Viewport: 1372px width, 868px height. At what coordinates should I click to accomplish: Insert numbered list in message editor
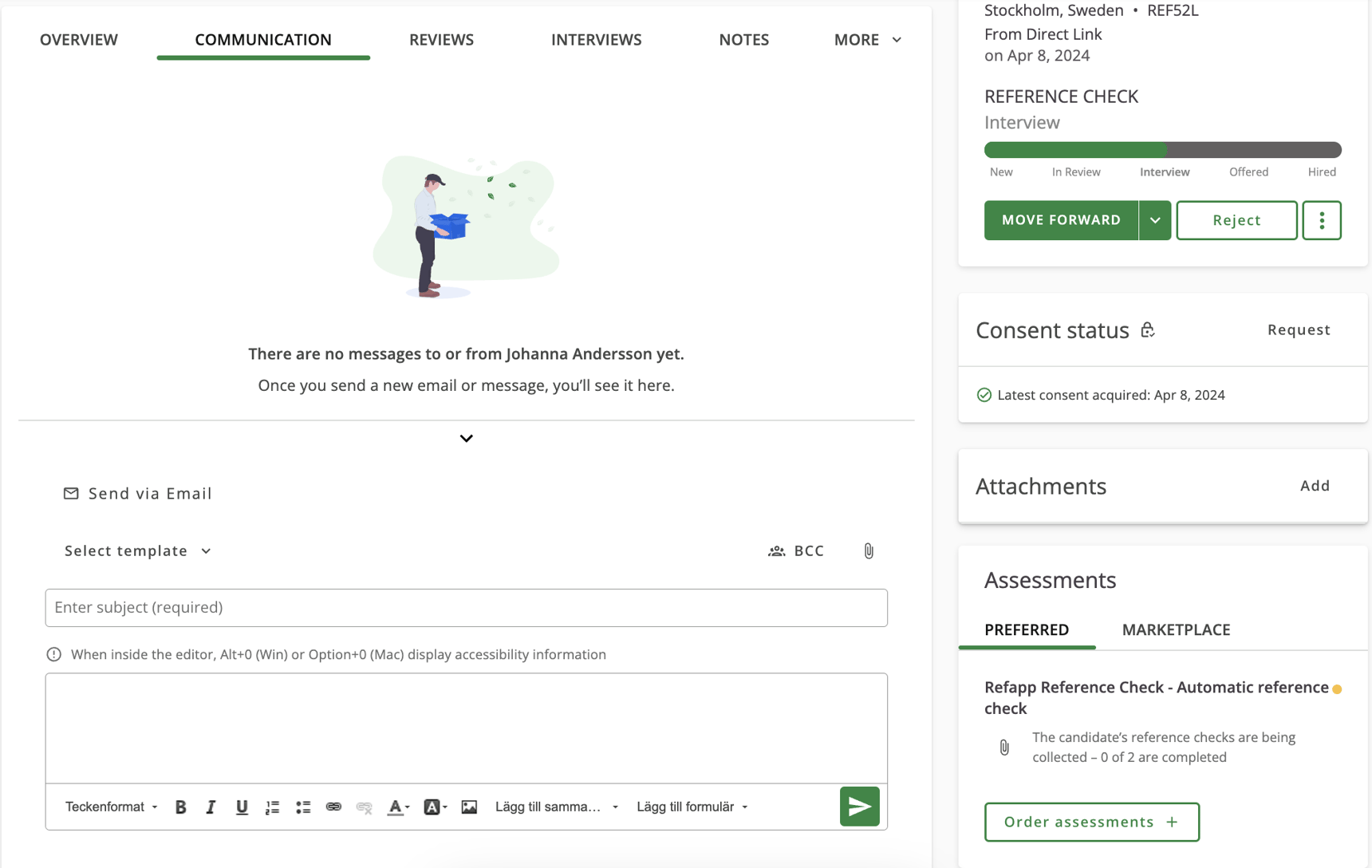[272, 807]
